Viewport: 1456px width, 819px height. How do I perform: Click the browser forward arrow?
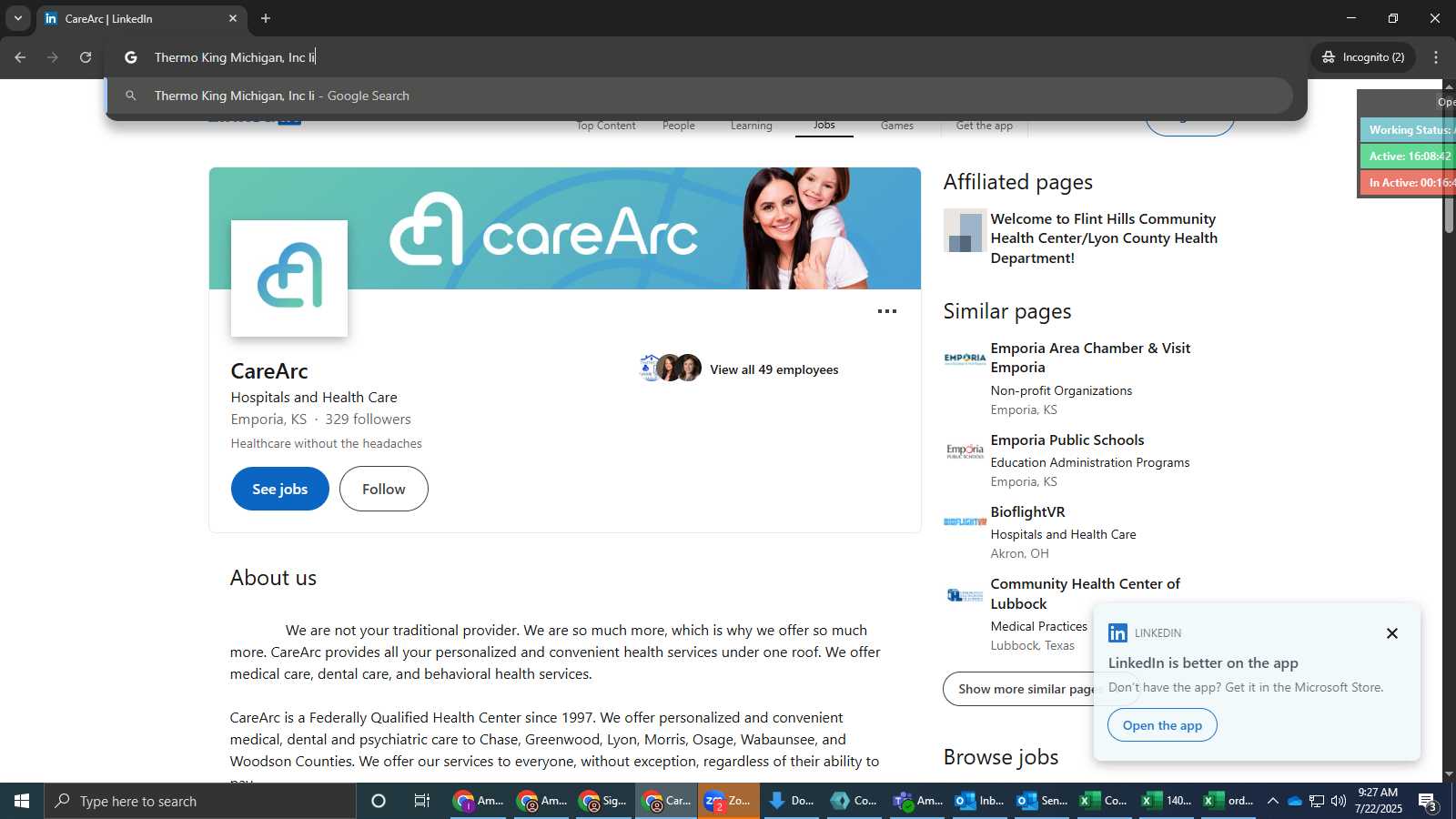coord(53,57)
